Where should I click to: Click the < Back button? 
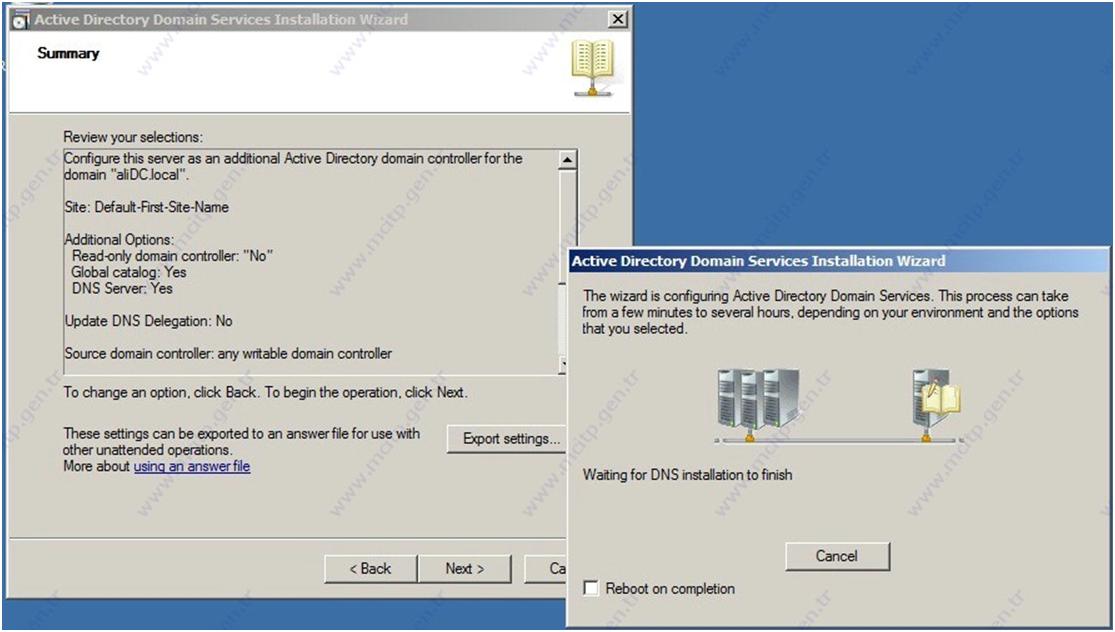(370, 569)
